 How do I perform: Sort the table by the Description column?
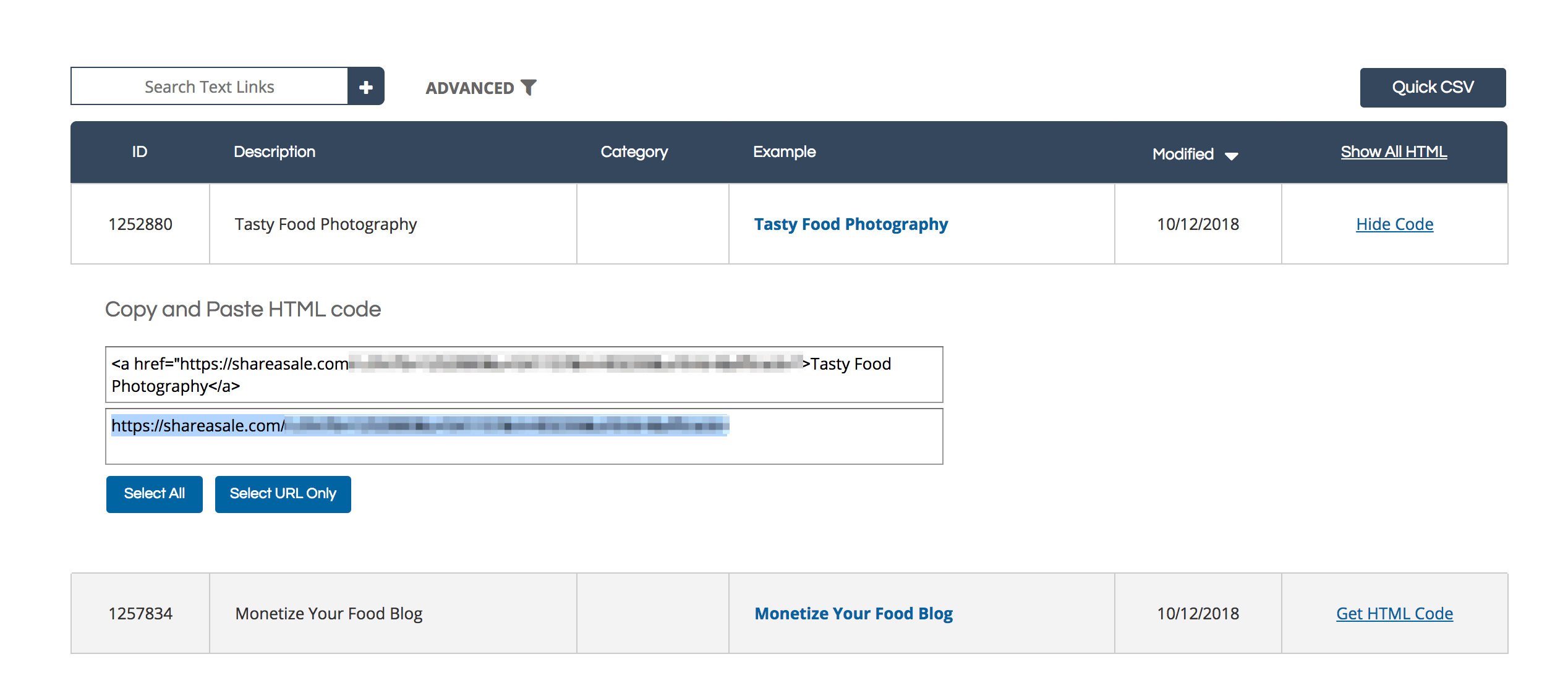pyautogui.click(x=275, y=151)
